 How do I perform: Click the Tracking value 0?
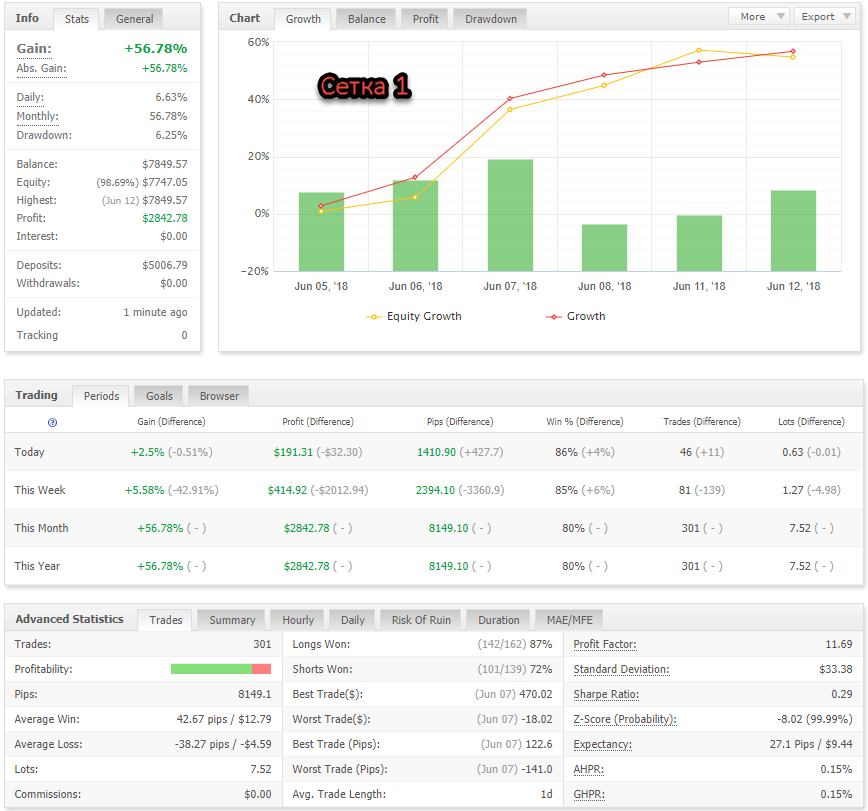click(184, 335)
